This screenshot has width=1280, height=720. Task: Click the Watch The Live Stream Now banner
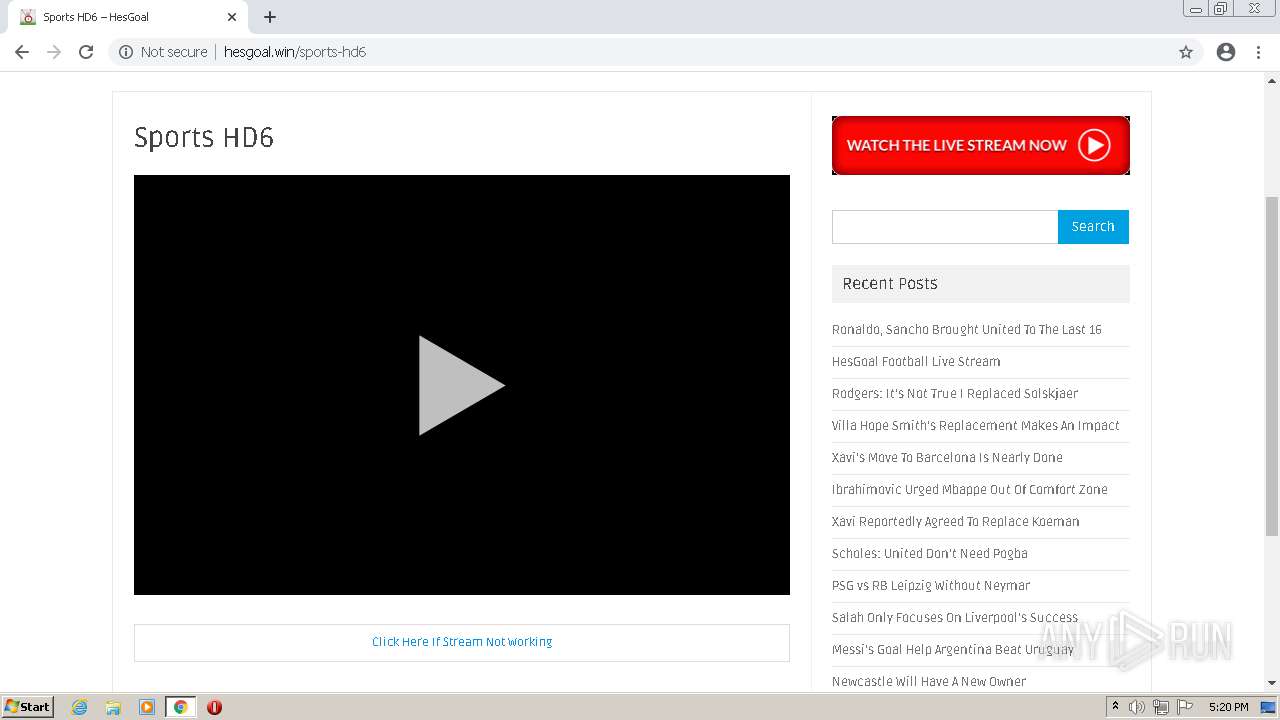[x=981, y=145]
